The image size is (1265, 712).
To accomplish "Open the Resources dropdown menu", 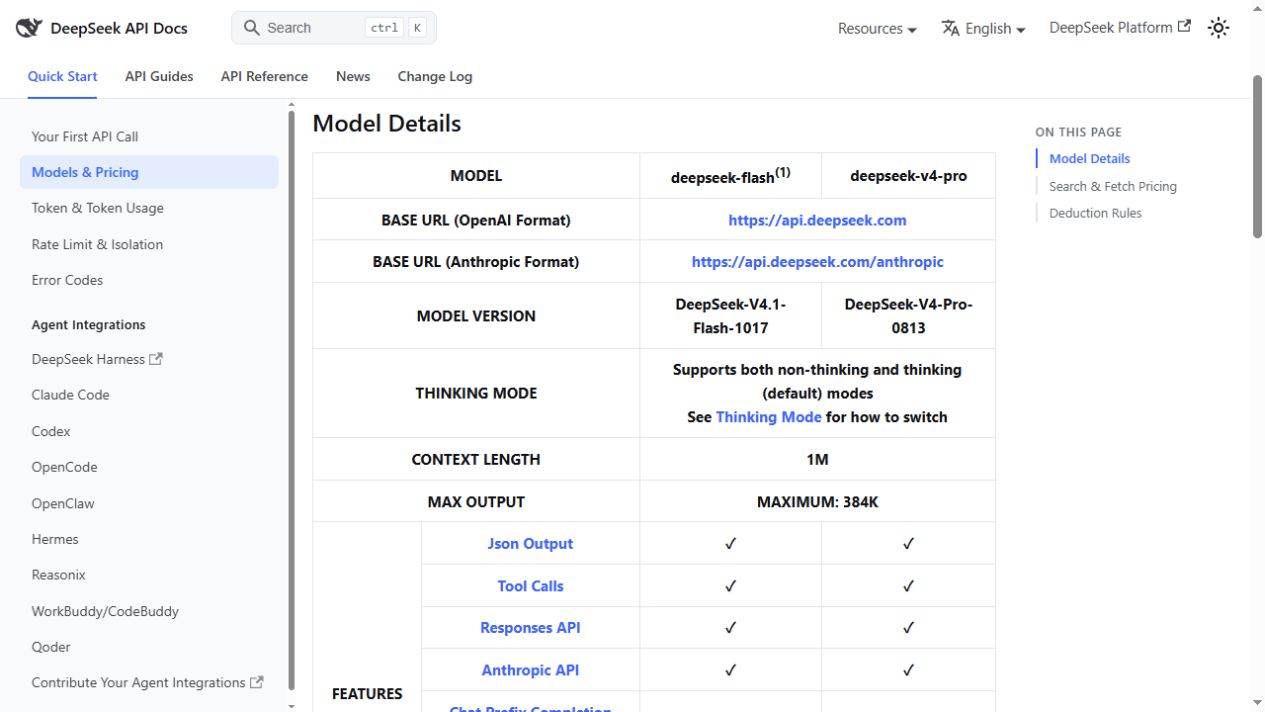I will (877, 28).
